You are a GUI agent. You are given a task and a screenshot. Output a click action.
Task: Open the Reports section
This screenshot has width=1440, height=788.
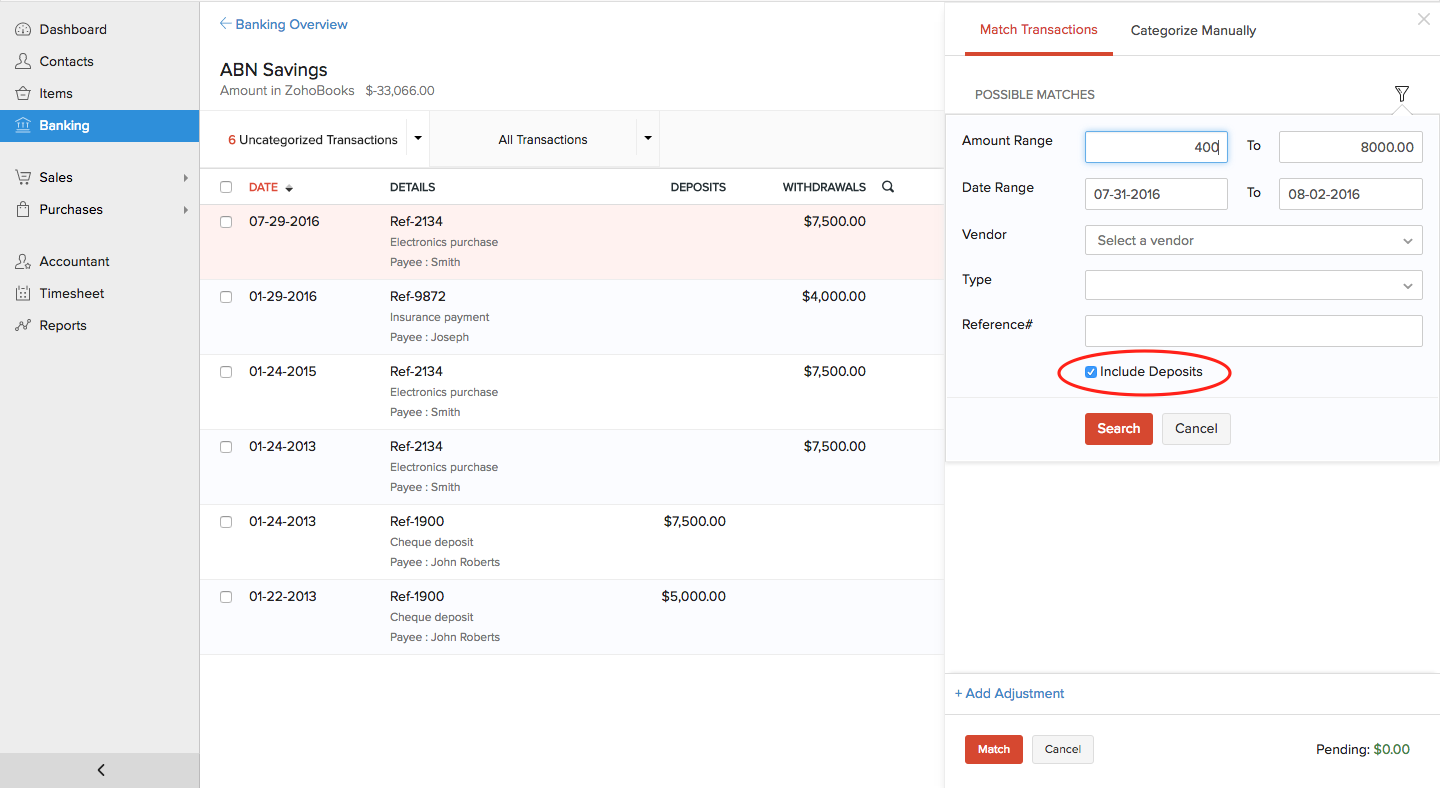(62, 325)
